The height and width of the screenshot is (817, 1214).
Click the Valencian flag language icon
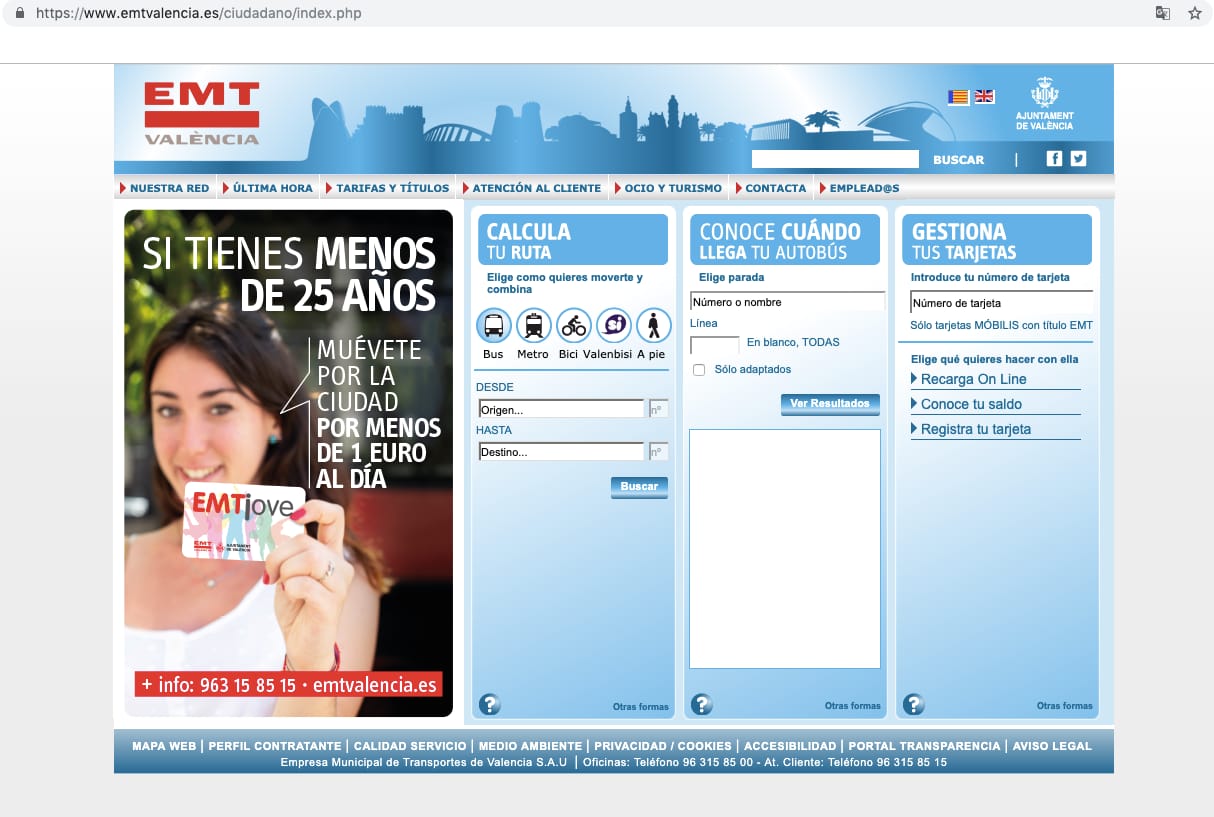(958, 97)
